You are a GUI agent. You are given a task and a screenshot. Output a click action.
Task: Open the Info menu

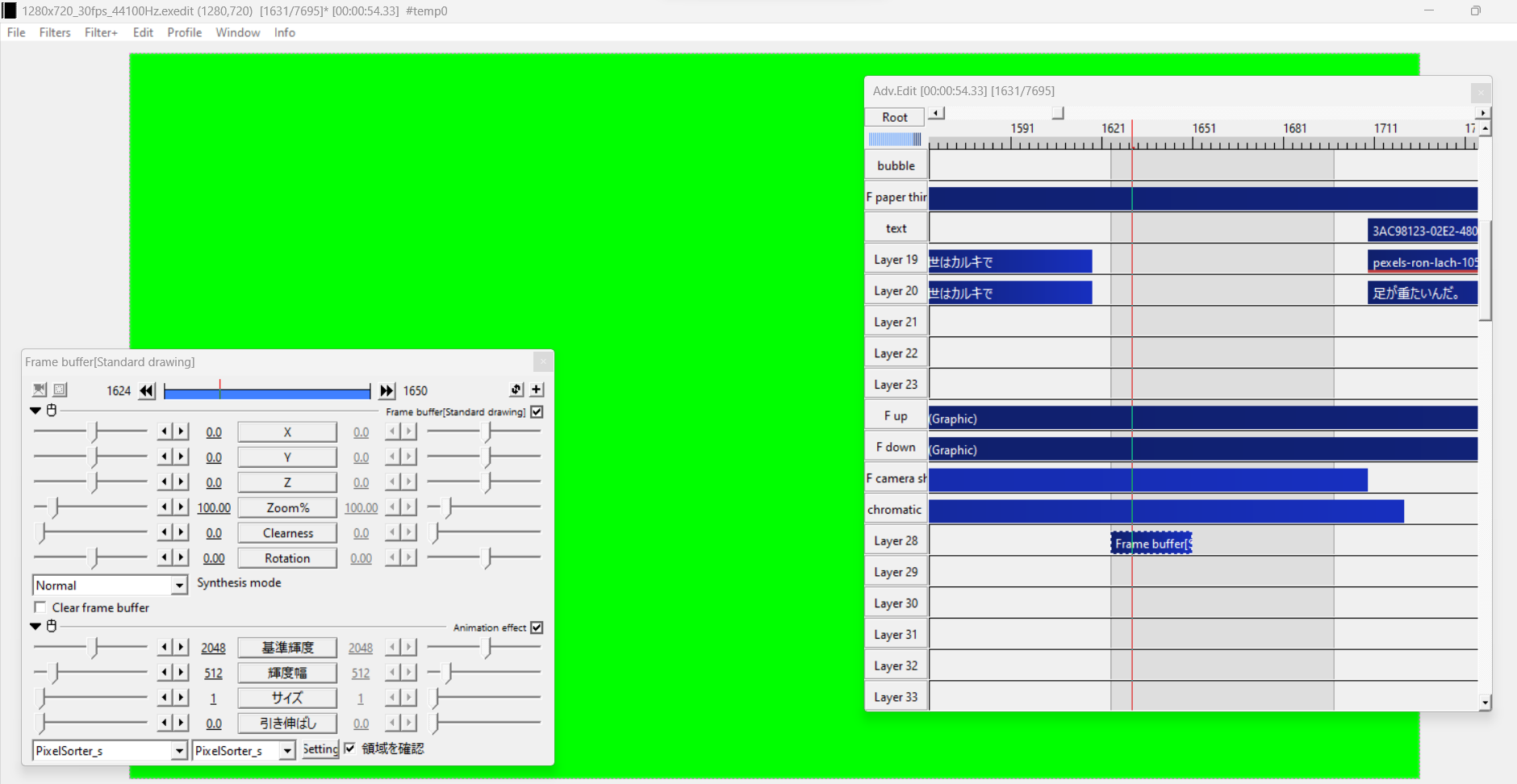284,32
